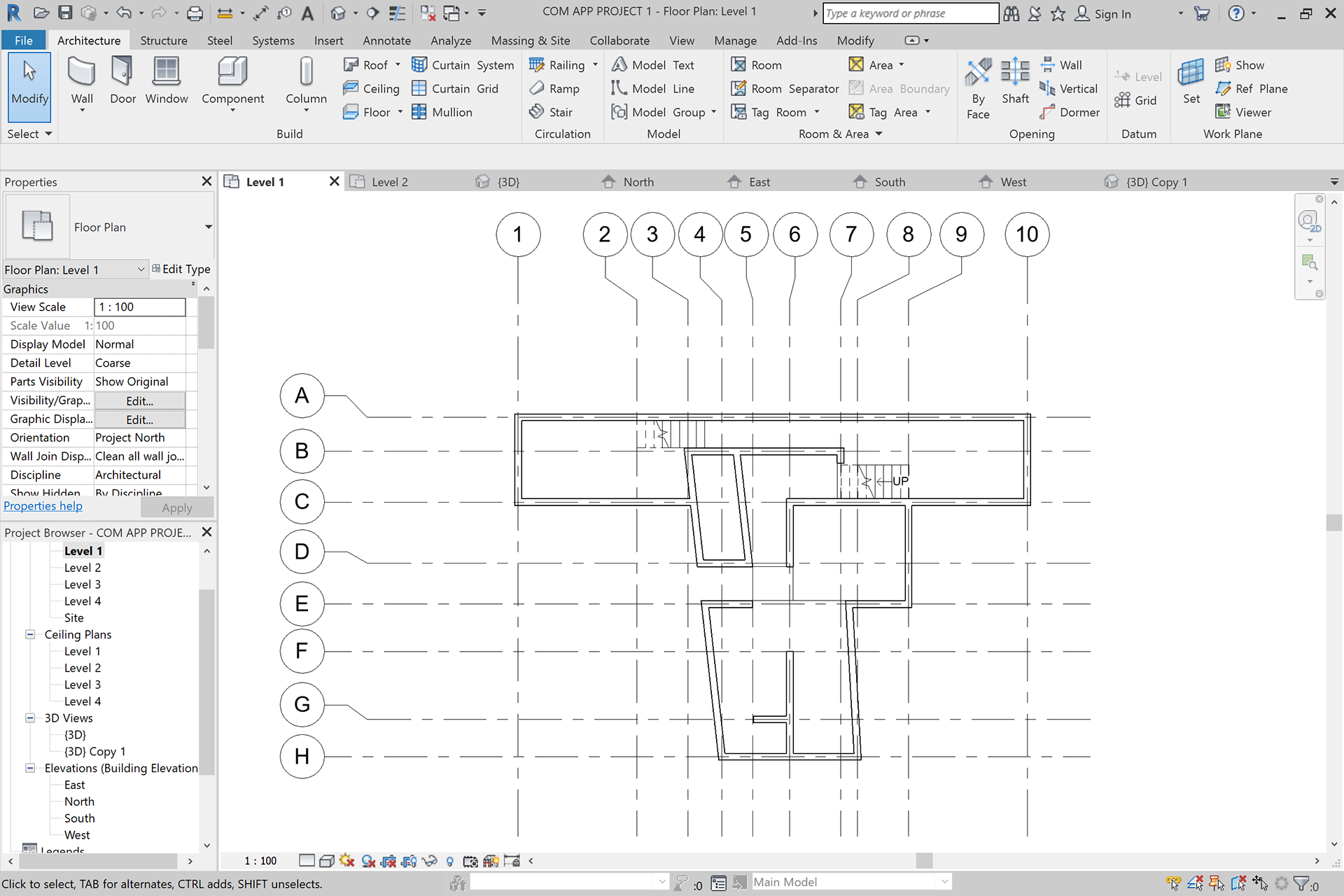The width and height of the screenshot is (1344, 896).
Task: Click the drawing area horizontal scrollbar thumb
Action: click(x=924, y=860)
